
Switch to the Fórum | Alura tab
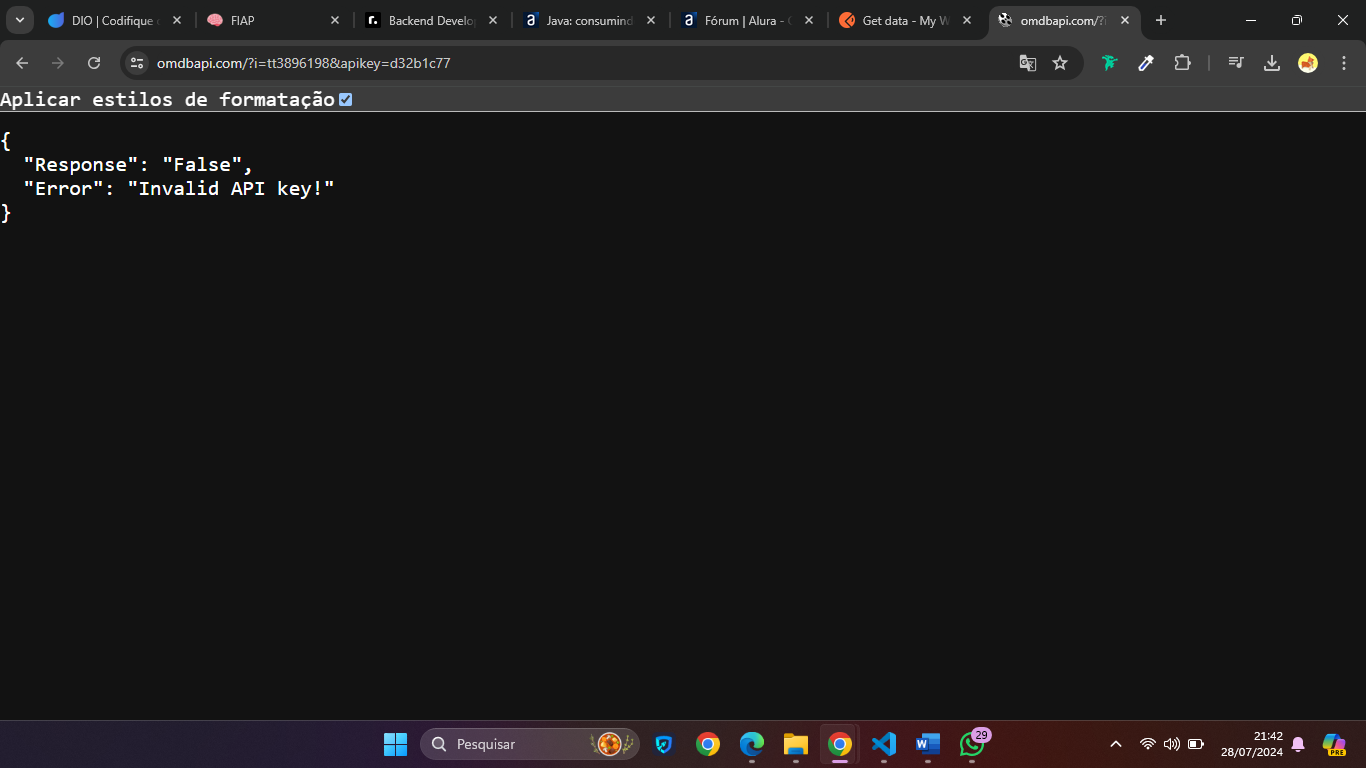tap(747, 20)
